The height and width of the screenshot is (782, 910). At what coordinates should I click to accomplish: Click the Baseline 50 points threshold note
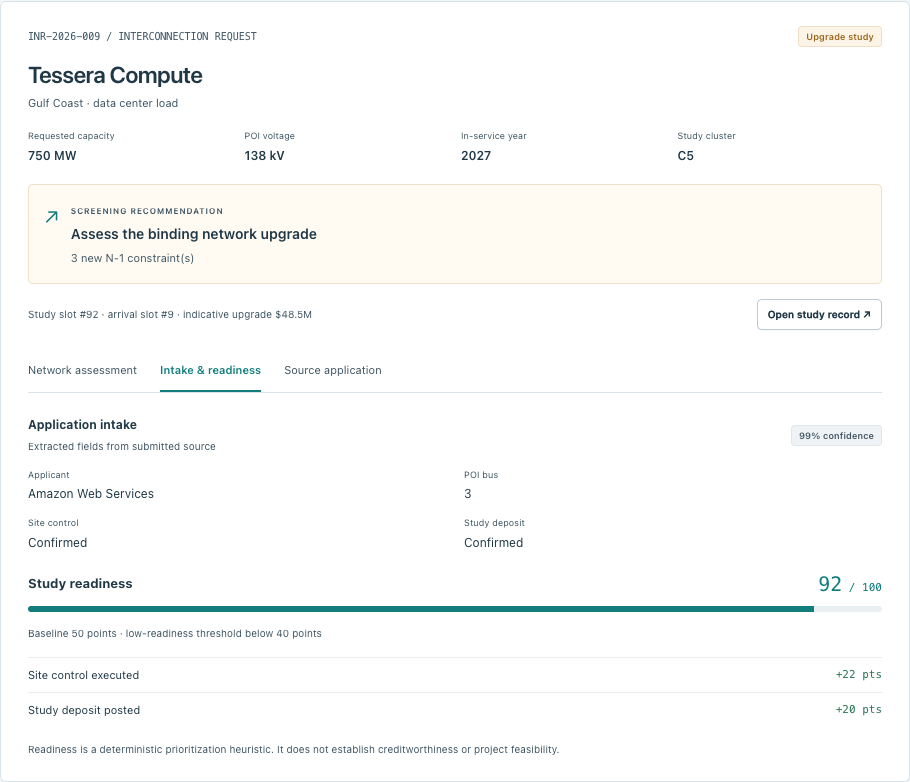click(175, 633)
